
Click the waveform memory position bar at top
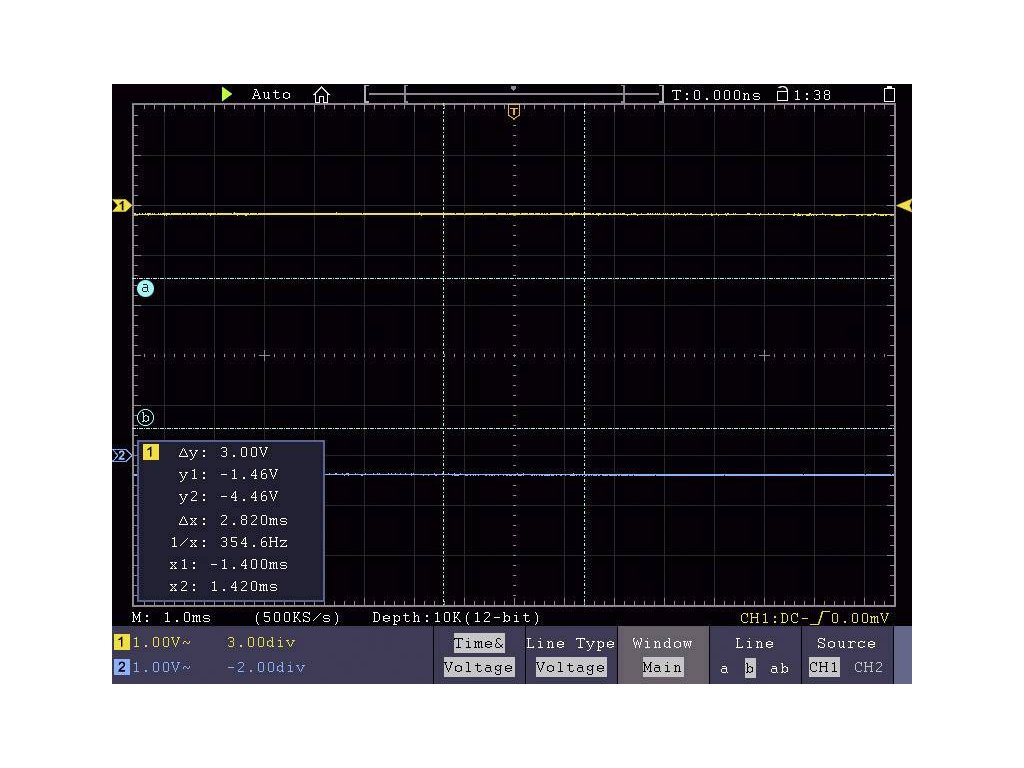(x=514, y=95)
